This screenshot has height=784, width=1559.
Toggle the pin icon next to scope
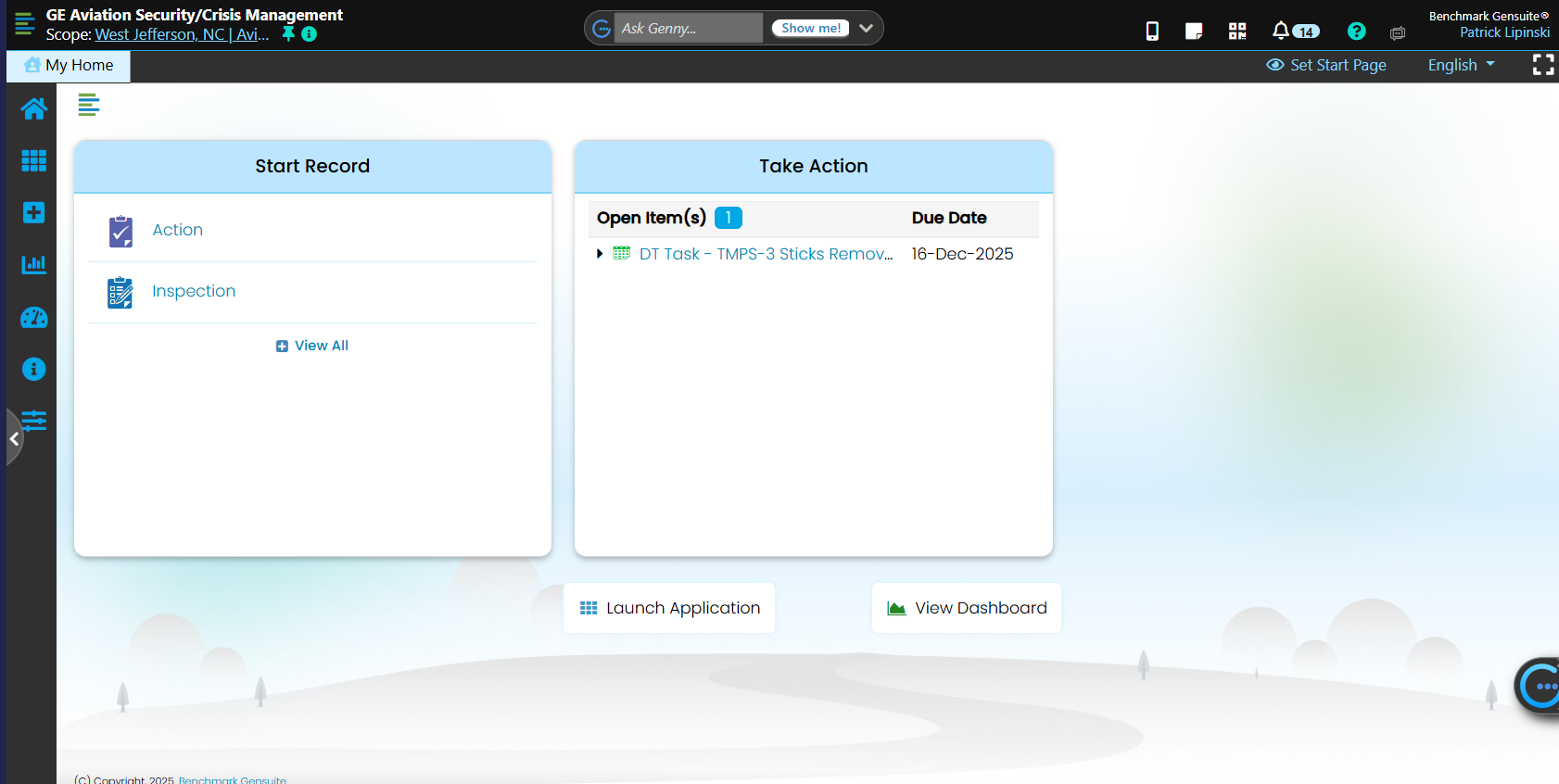[x=288, y=34]
